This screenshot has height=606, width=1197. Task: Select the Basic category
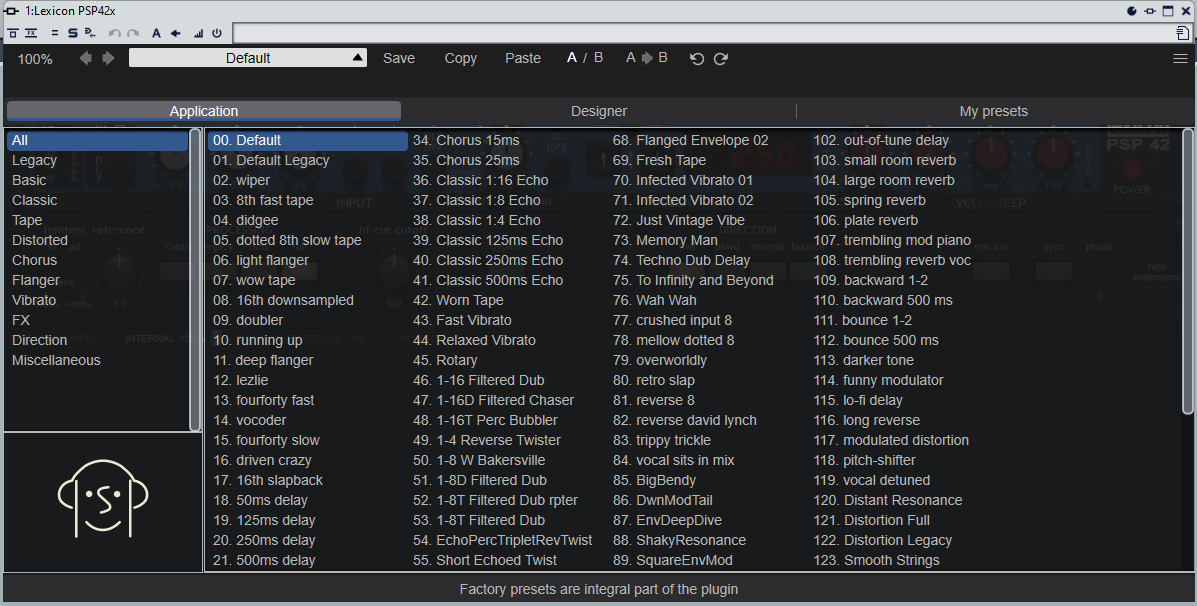97,180
